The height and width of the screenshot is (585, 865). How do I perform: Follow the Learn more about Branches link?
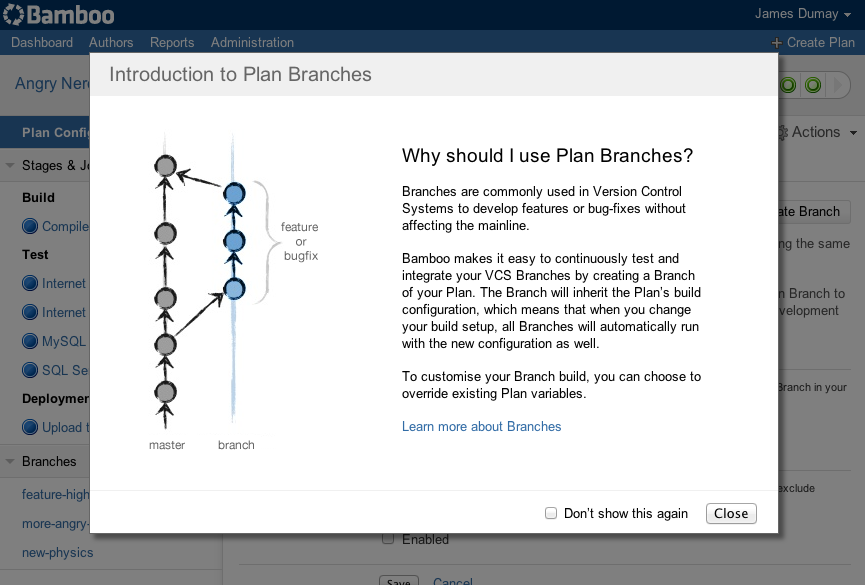(481, 426)
